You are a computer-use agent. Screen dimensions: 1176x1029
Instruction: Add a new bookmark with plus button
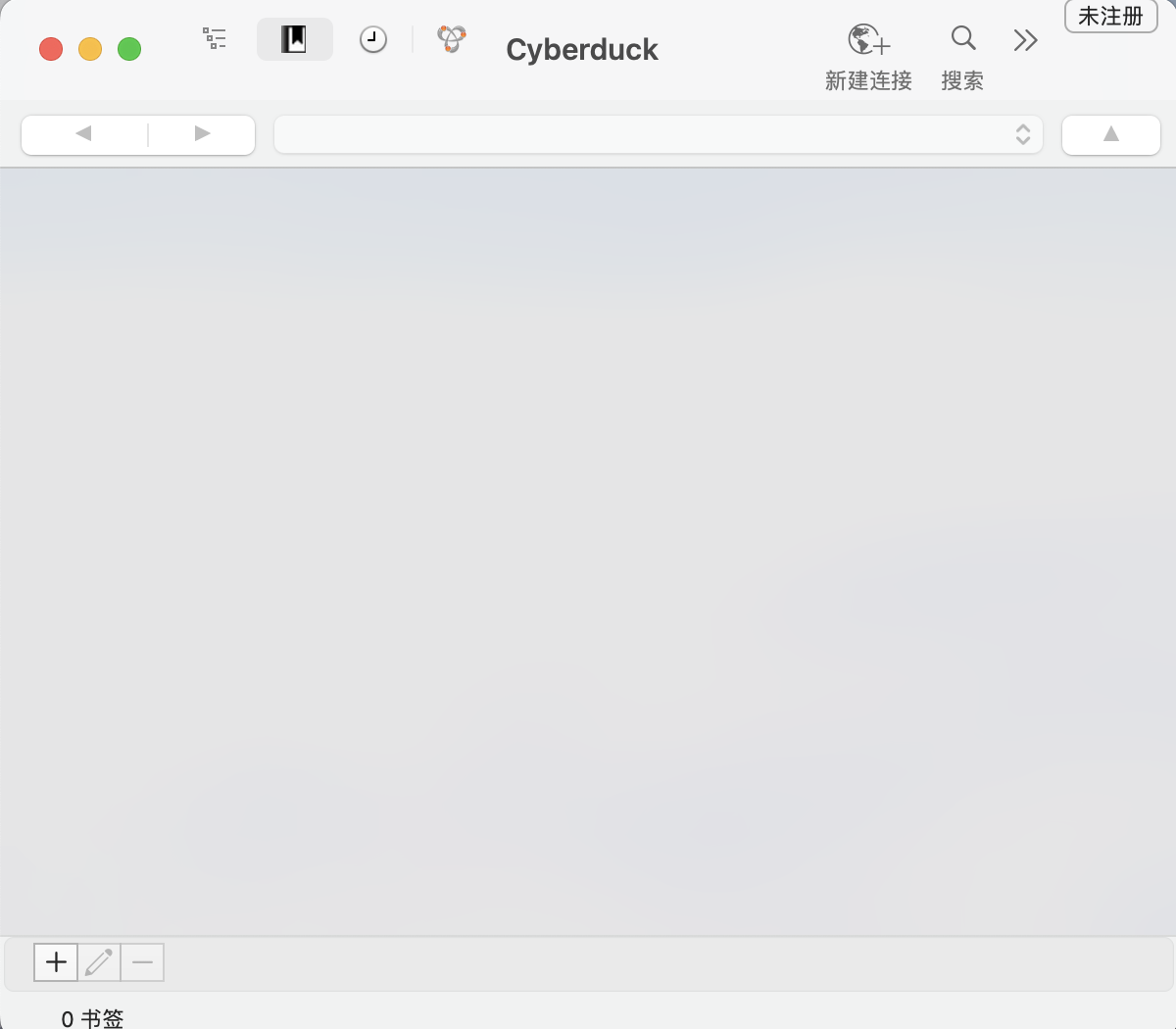56,962
